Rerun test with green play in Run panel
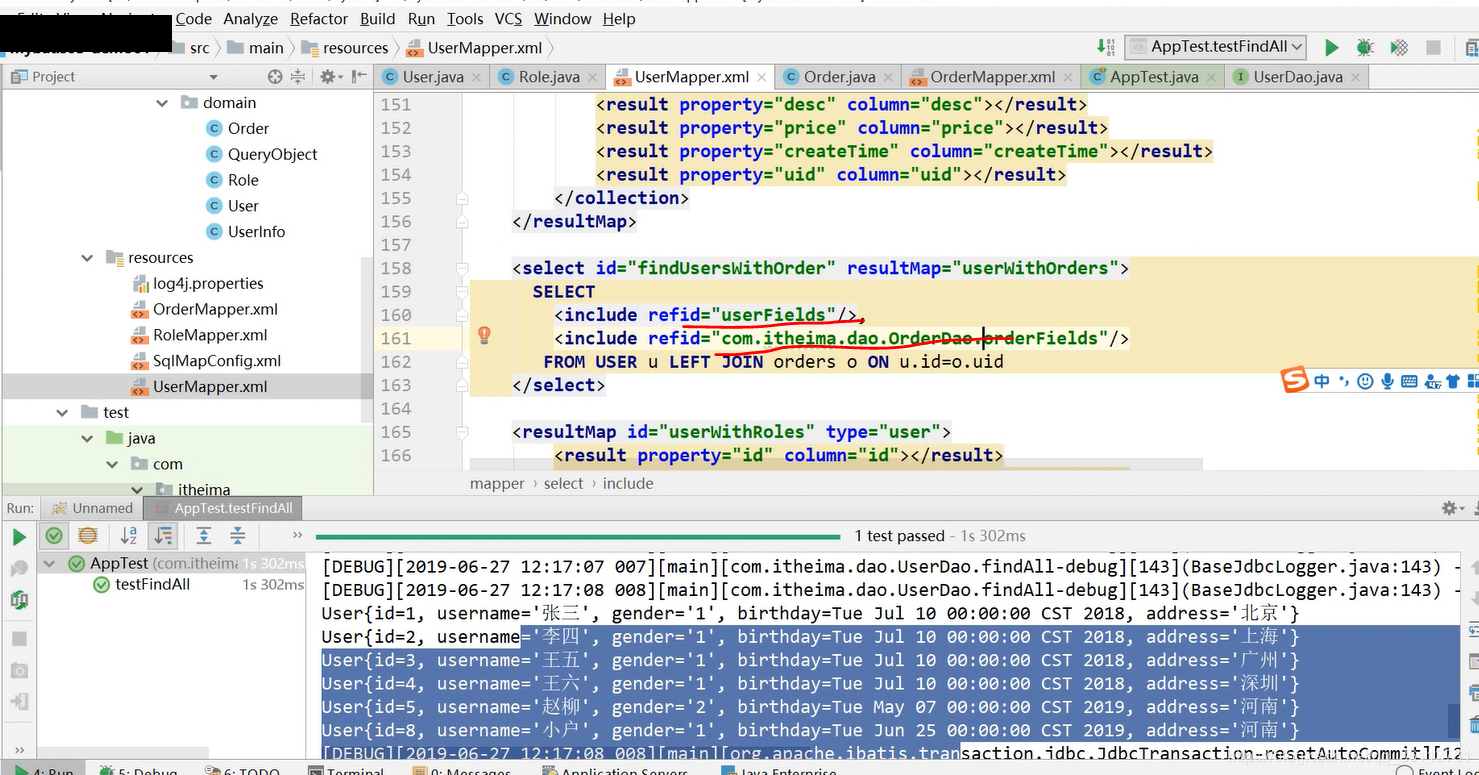The image size is (1479, 775). click(x=19, y=537)
